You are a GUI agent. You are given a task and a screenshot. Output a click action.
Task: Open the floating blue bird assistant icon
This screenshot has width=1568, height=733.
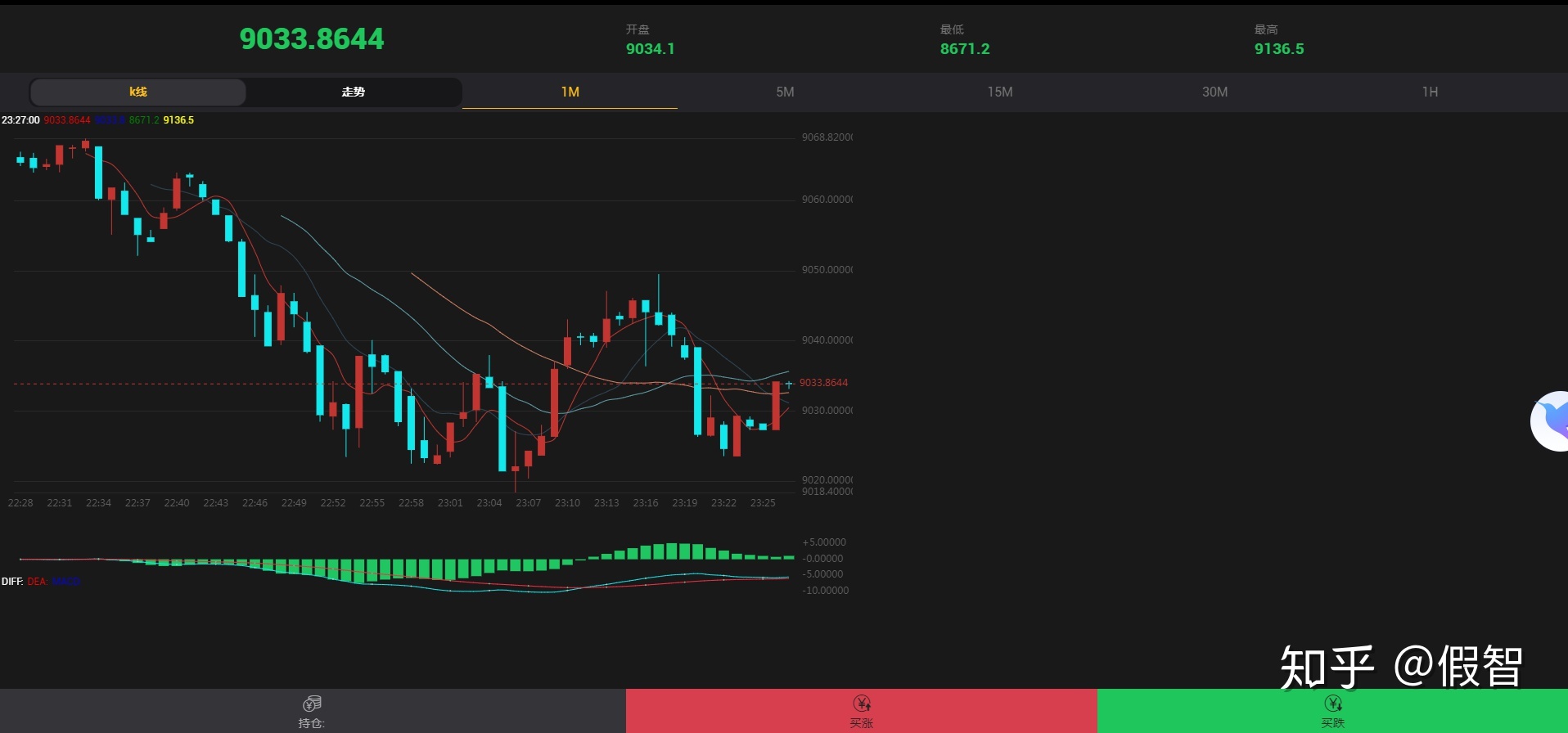[x=1551, y=421]
